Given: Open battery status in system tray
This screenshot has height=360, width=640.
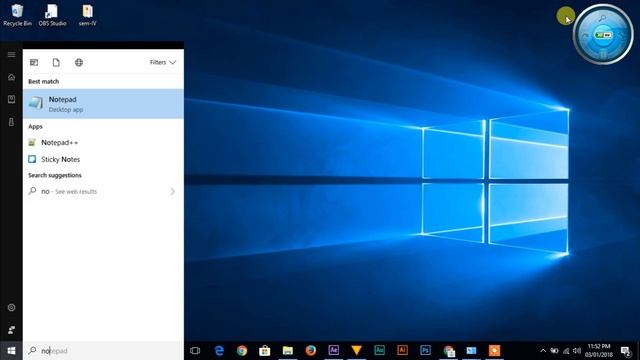Looking at the screenshot, I should [554, 351].
